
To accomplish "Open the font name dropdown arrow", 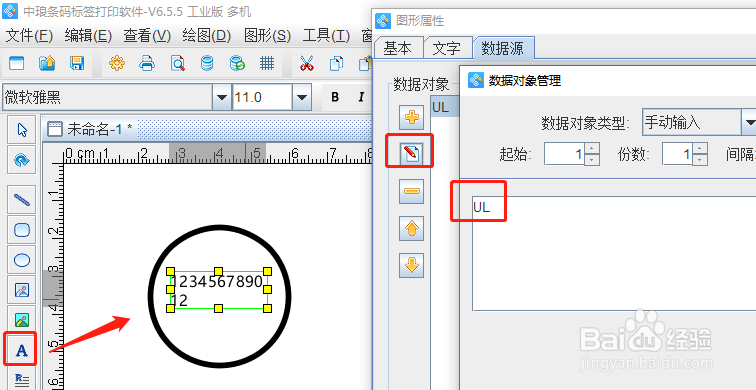I will click(x=221, y=97).
